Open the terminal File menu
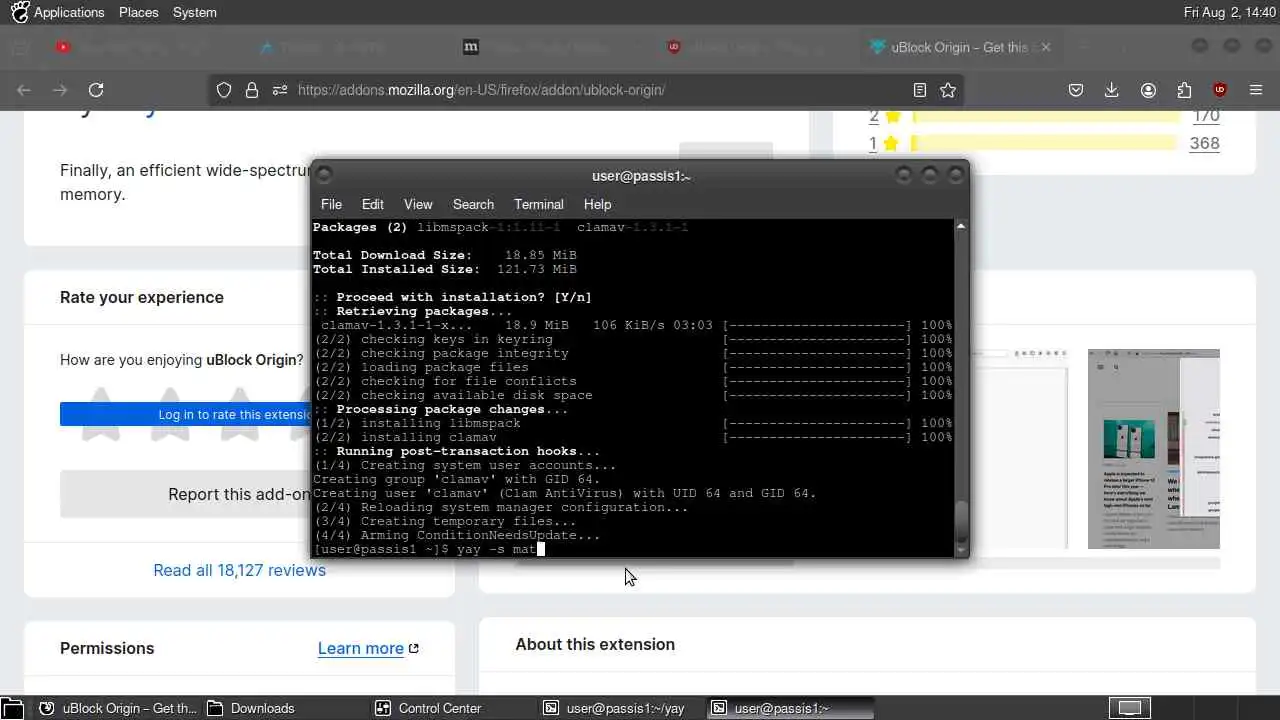Image resolution: width=1280 pixels, height=720 pixels. point(331,204)
